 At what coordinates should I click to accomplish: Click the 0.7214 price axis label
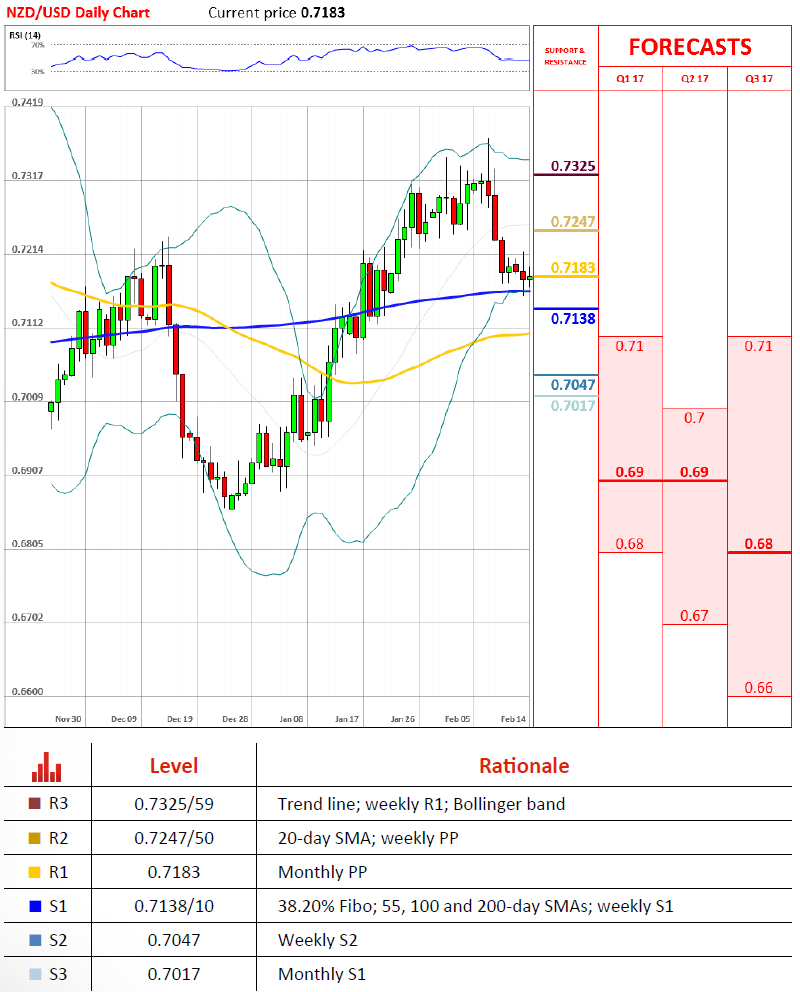pos(28,249)
